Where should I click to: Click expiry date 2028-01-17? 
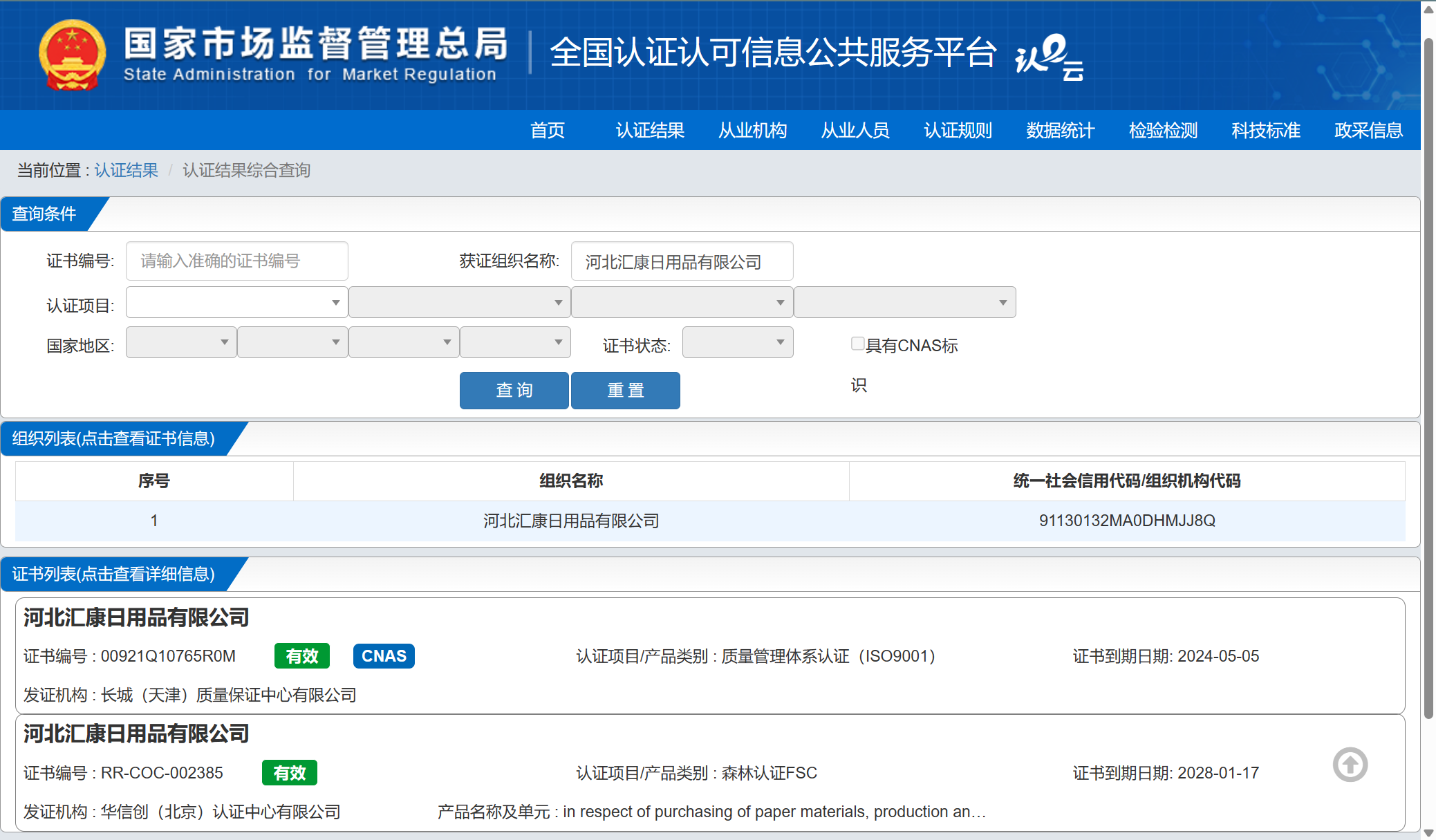click(1218, 773)
